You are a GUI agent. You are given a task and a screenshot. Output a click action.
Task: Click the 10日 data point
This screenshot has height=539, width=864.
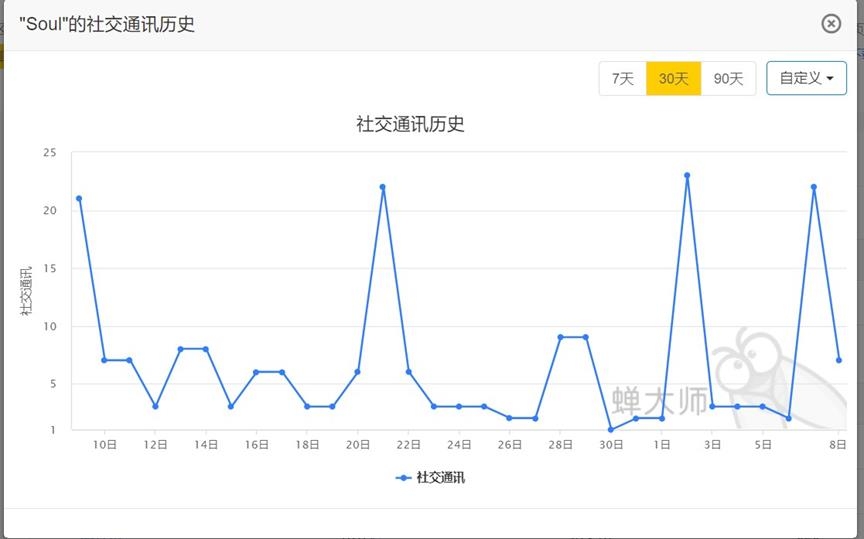(104, 360)
